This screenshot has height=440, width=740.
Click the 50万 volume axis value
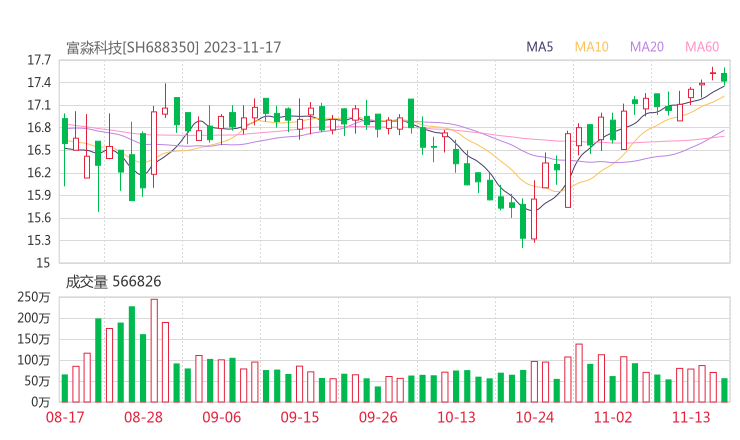(37, 381)
